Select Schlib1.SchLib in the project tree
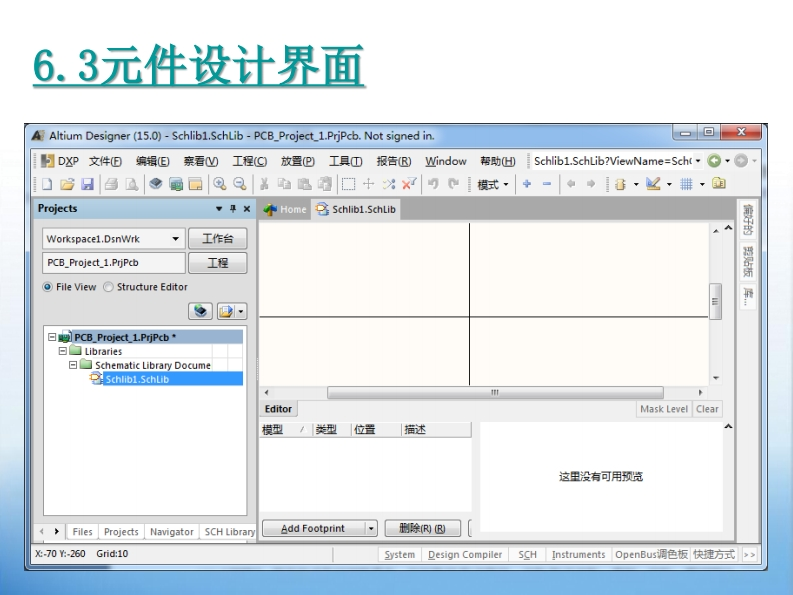 [x=139, y=379]
